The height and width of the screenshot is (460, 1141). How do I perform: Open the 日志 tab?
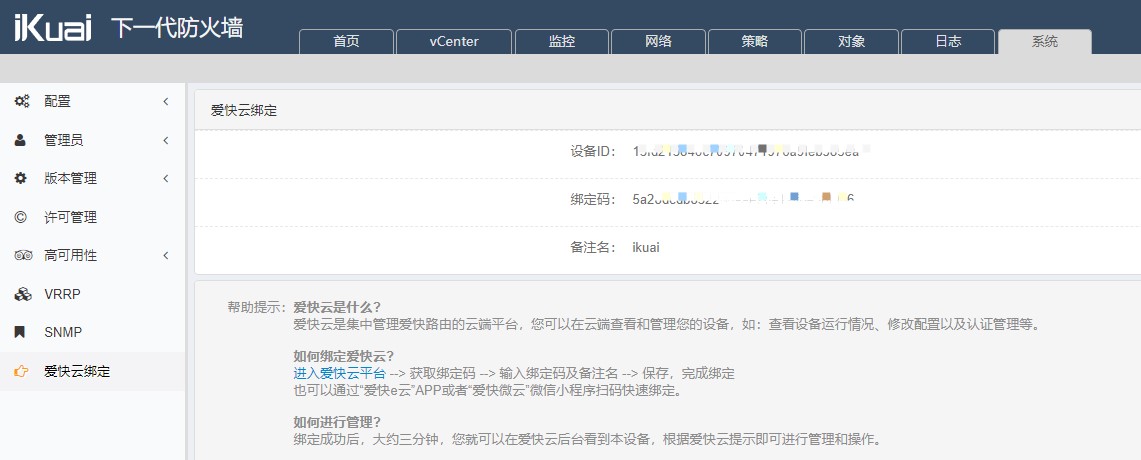tap(948, 41)
